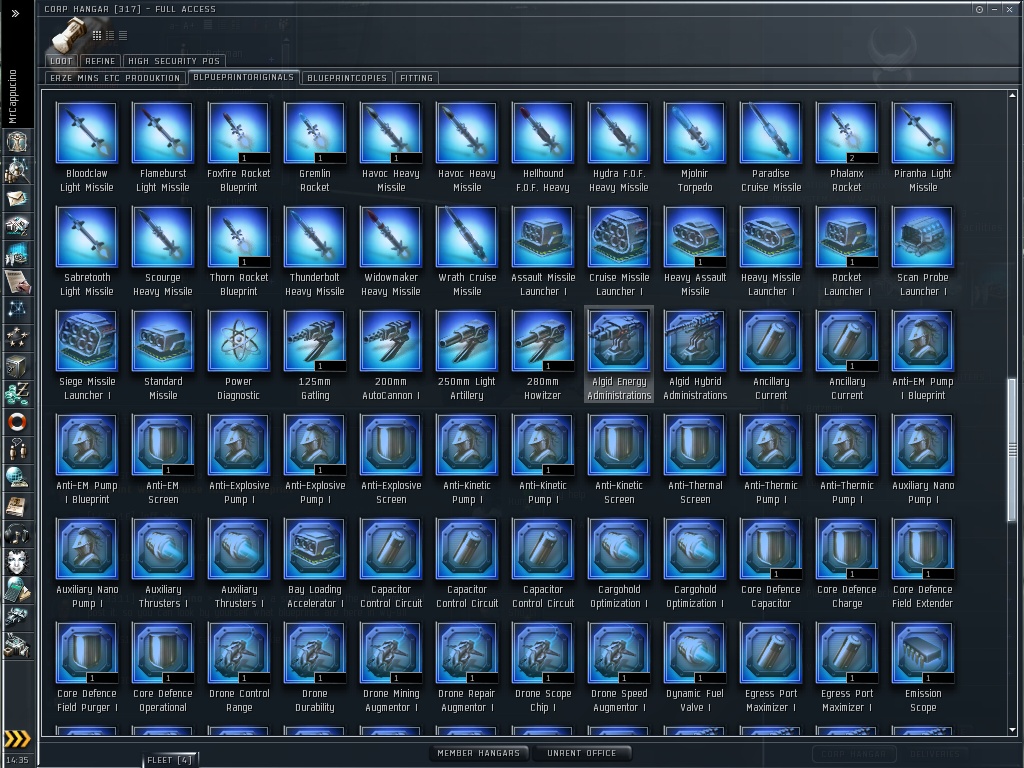Open the Character Sheet from the Neocom

[17, 142]
